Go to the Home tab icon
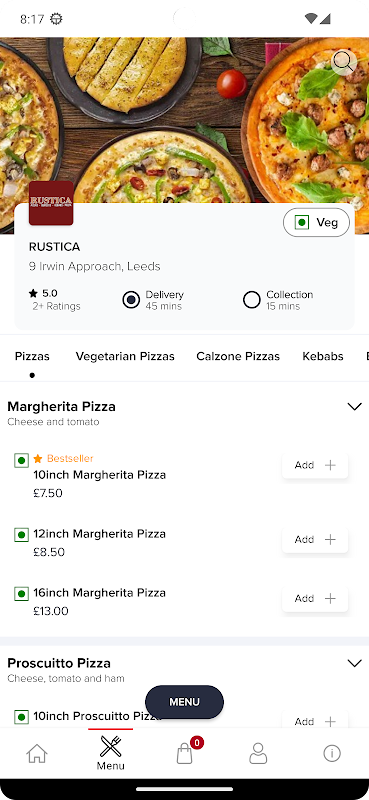 point(37,753)
